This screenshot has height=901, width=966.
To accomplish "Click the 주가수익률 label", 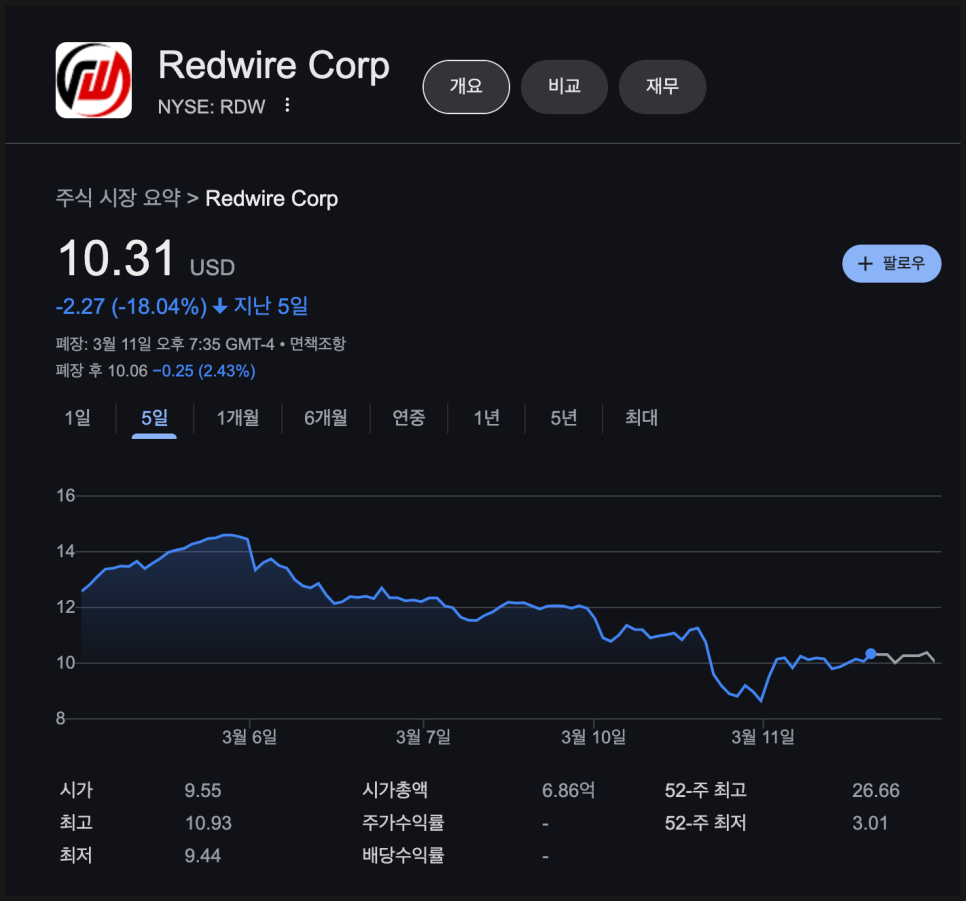I will coord(403,823).
